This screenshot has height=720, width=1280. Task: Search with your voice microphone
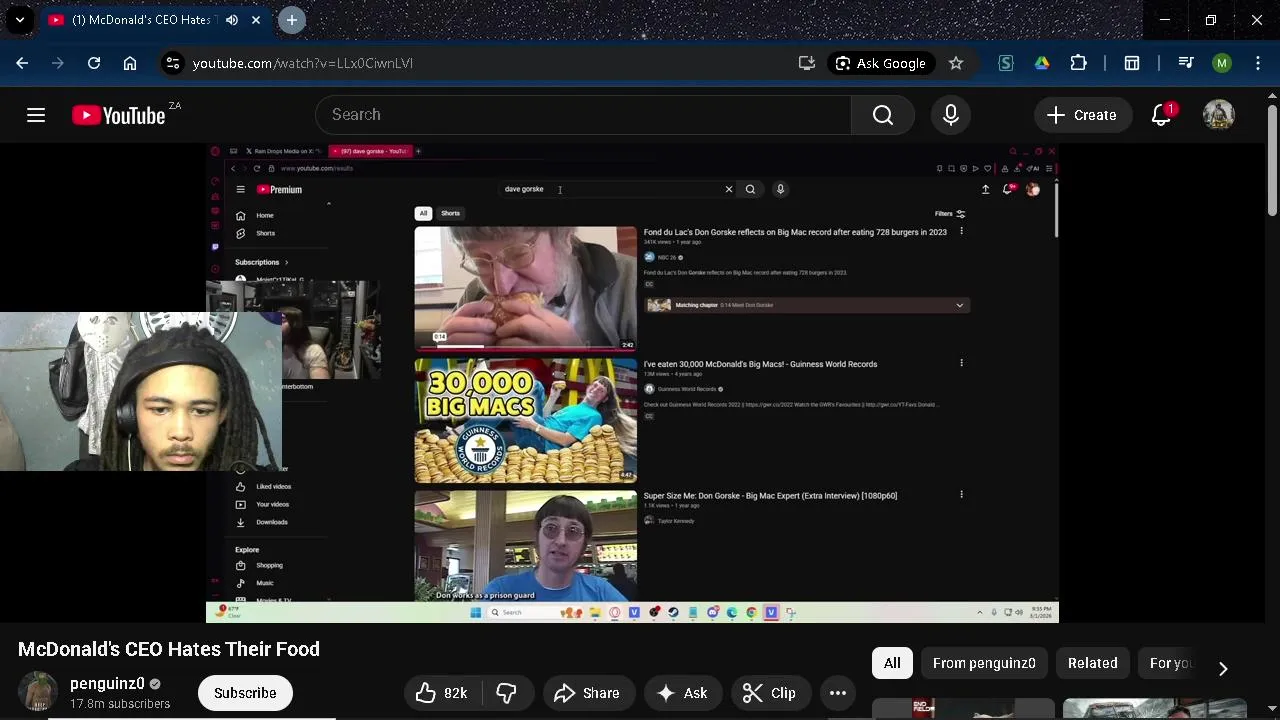[951, 115]
